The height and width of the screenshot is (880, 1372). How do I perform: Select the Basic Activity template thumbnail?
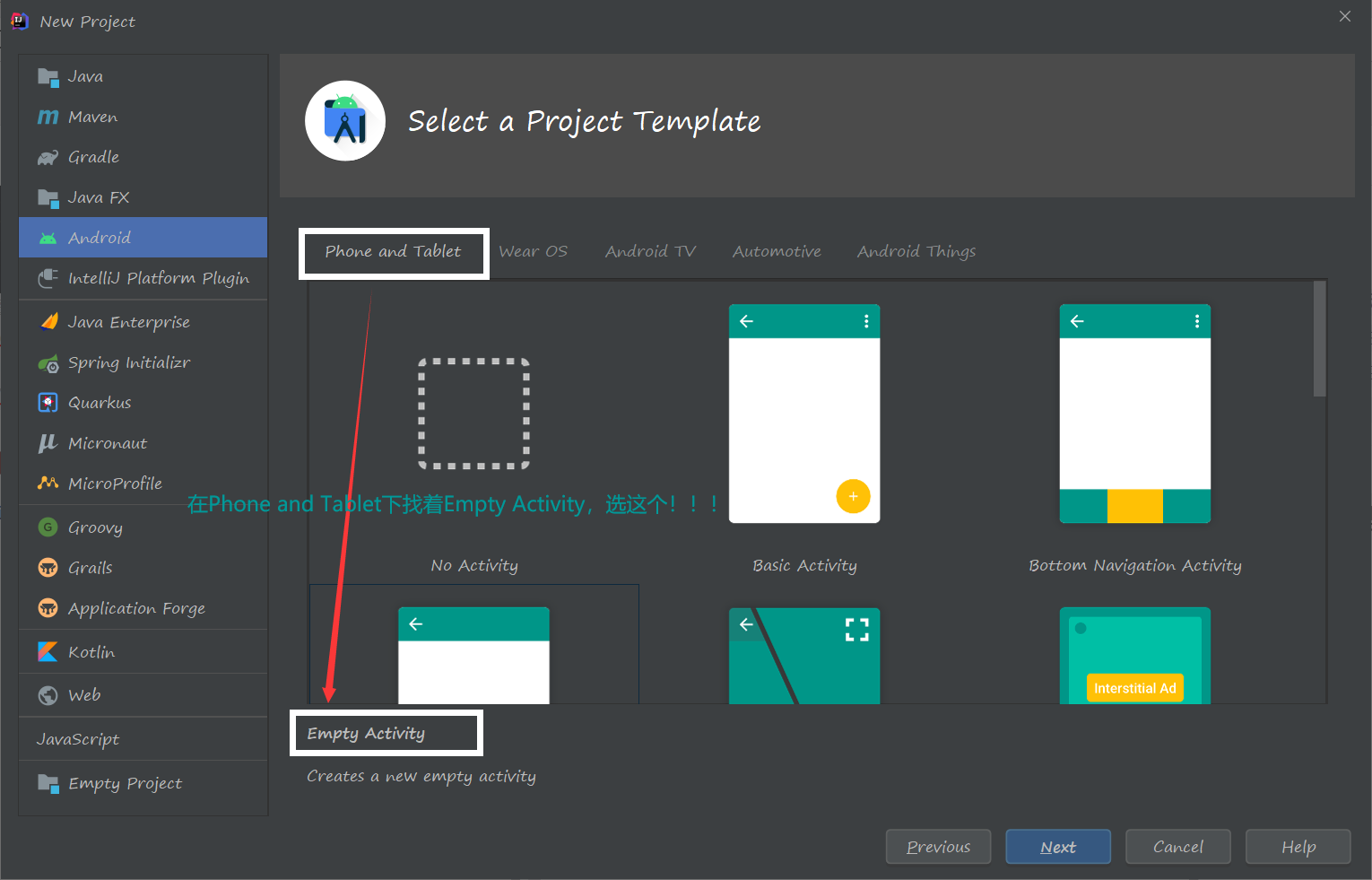click(804, 414)
